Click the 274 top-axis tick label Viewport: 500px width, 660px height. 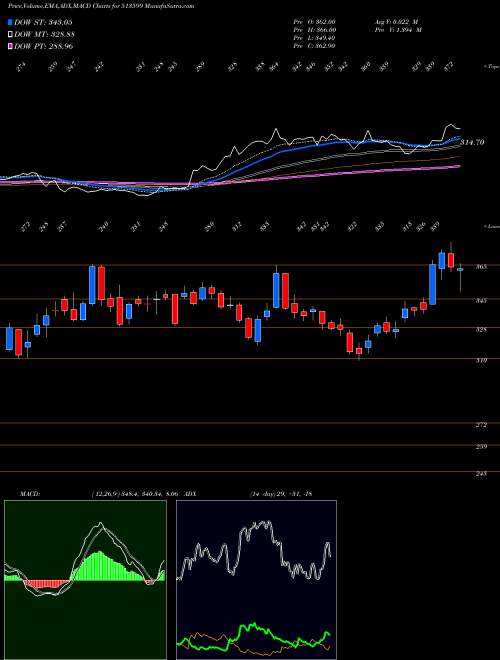click(21, 67)
